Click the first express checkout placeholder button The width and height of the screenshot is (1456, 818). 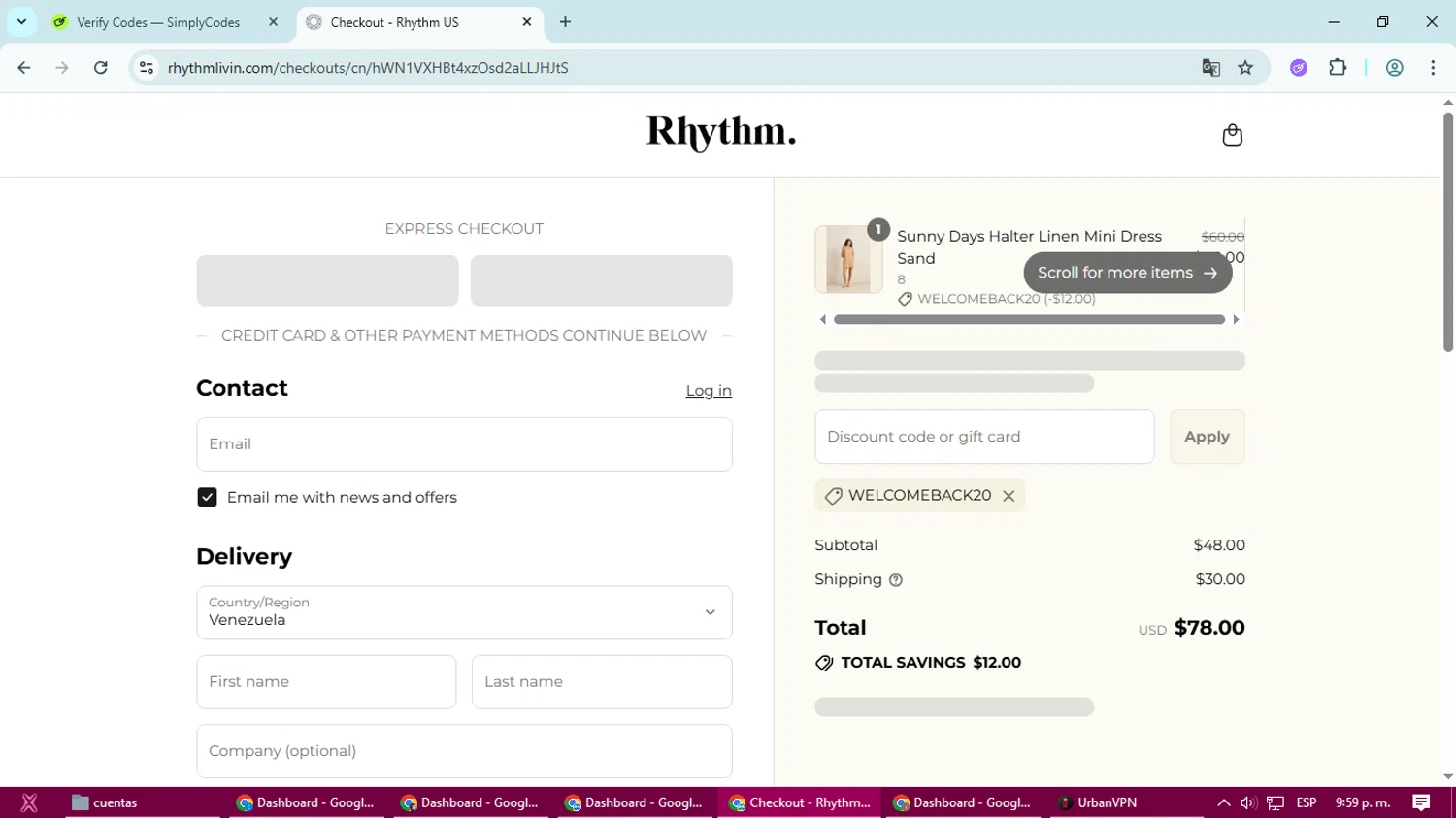pyautogui.click(x=327, y=280)
